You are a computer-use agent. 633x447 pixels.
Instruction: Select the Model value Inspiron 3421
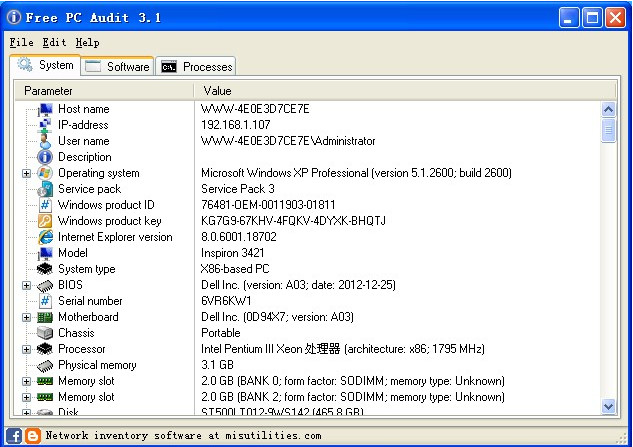tap(233, 253)
